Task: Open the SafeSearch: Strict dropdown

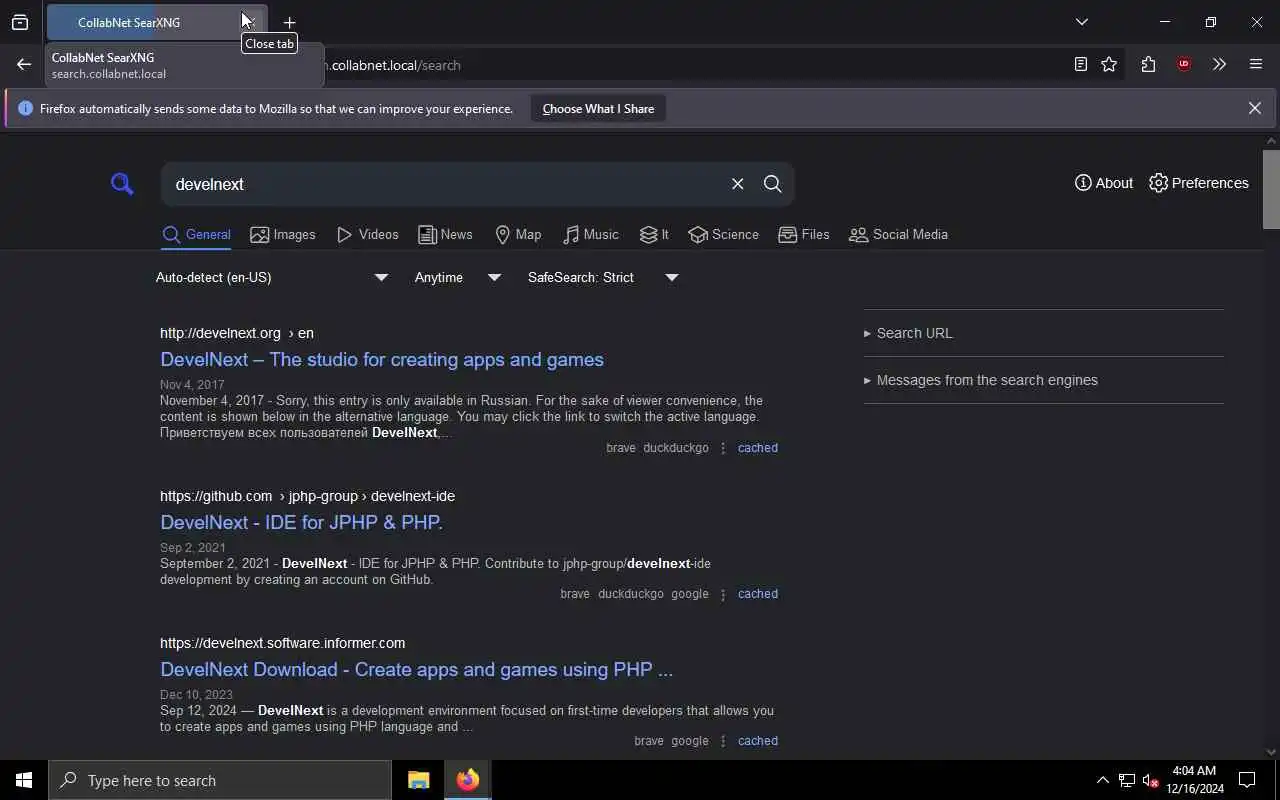Action: click(x=603, y=277)
